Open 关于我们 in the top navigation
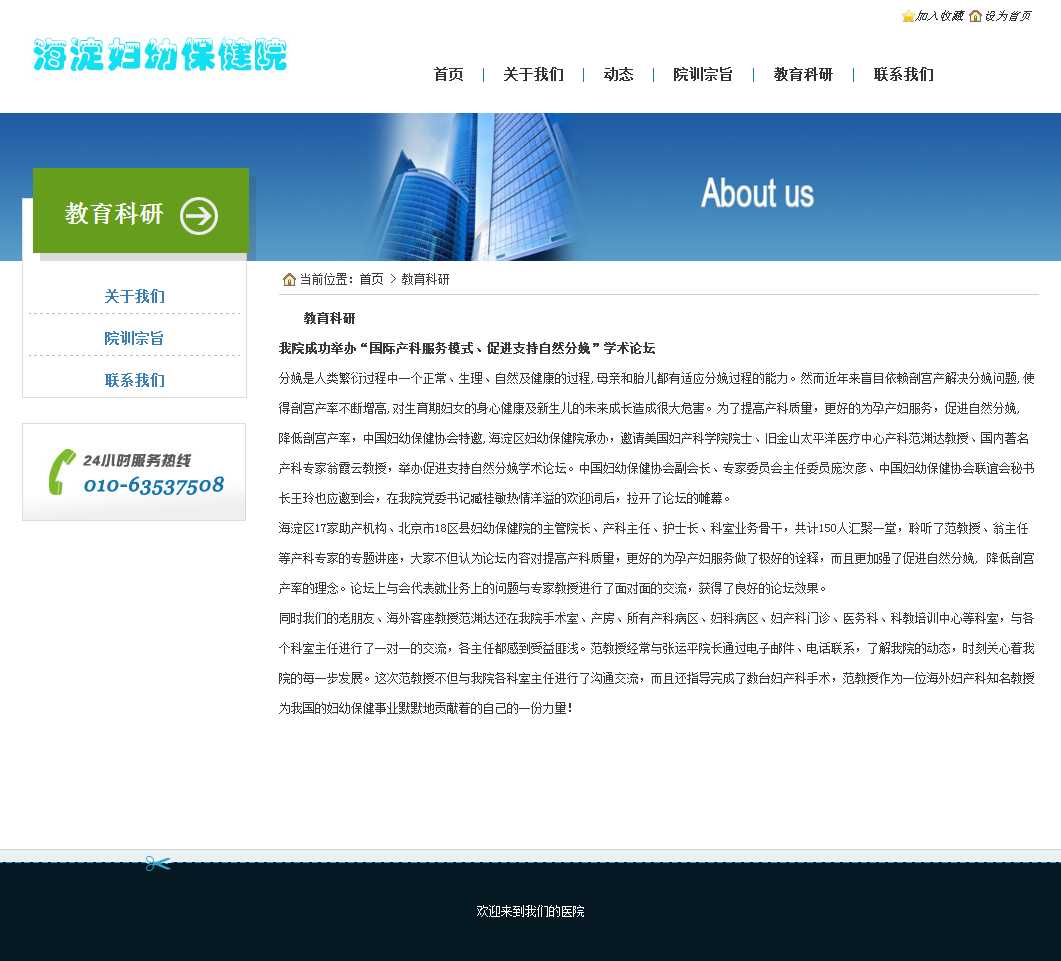This screenshot has height=961, width=1061. [x=533, y=75]
